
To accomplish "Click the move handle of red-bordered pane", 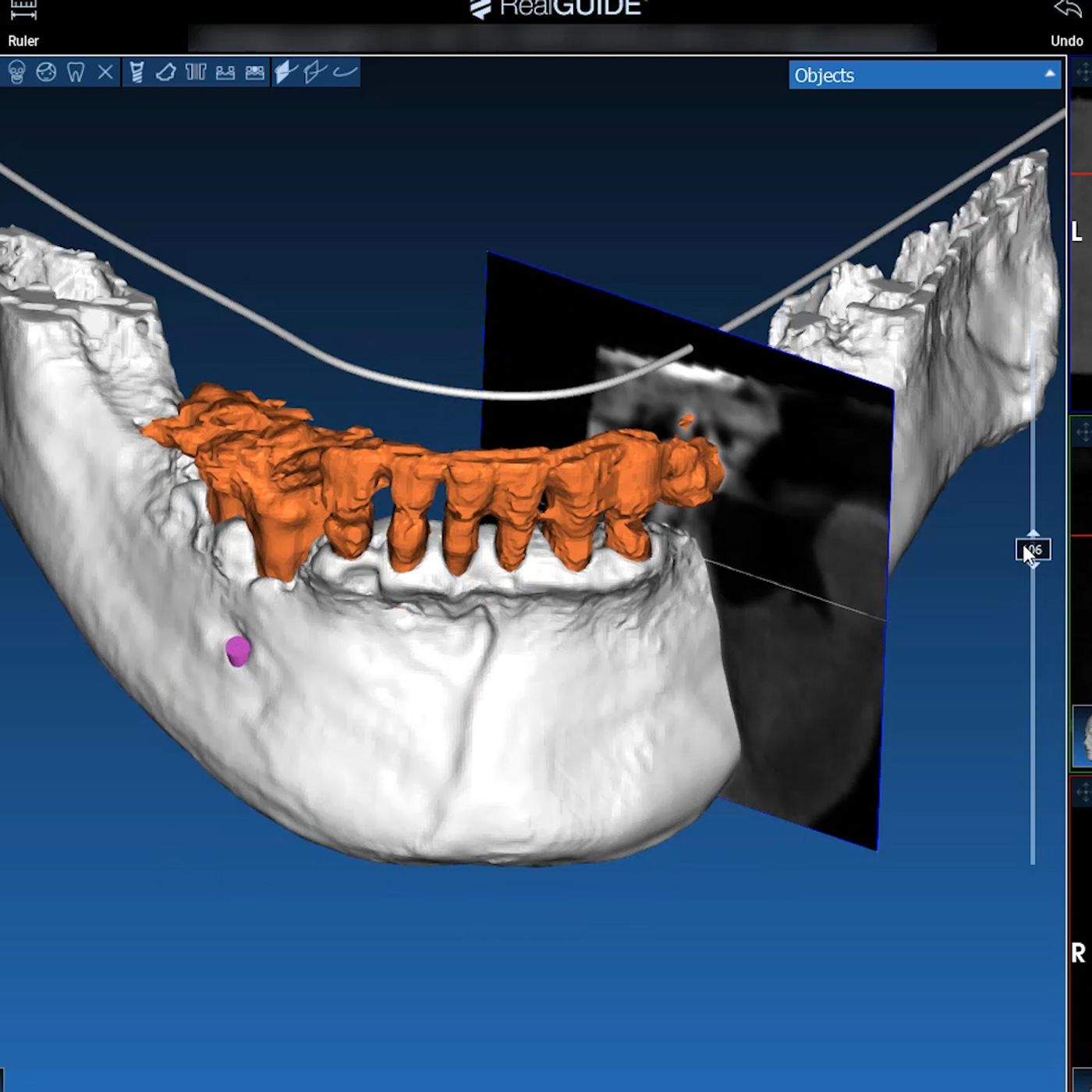I will pyautogui.click(x=1083, y=793).
